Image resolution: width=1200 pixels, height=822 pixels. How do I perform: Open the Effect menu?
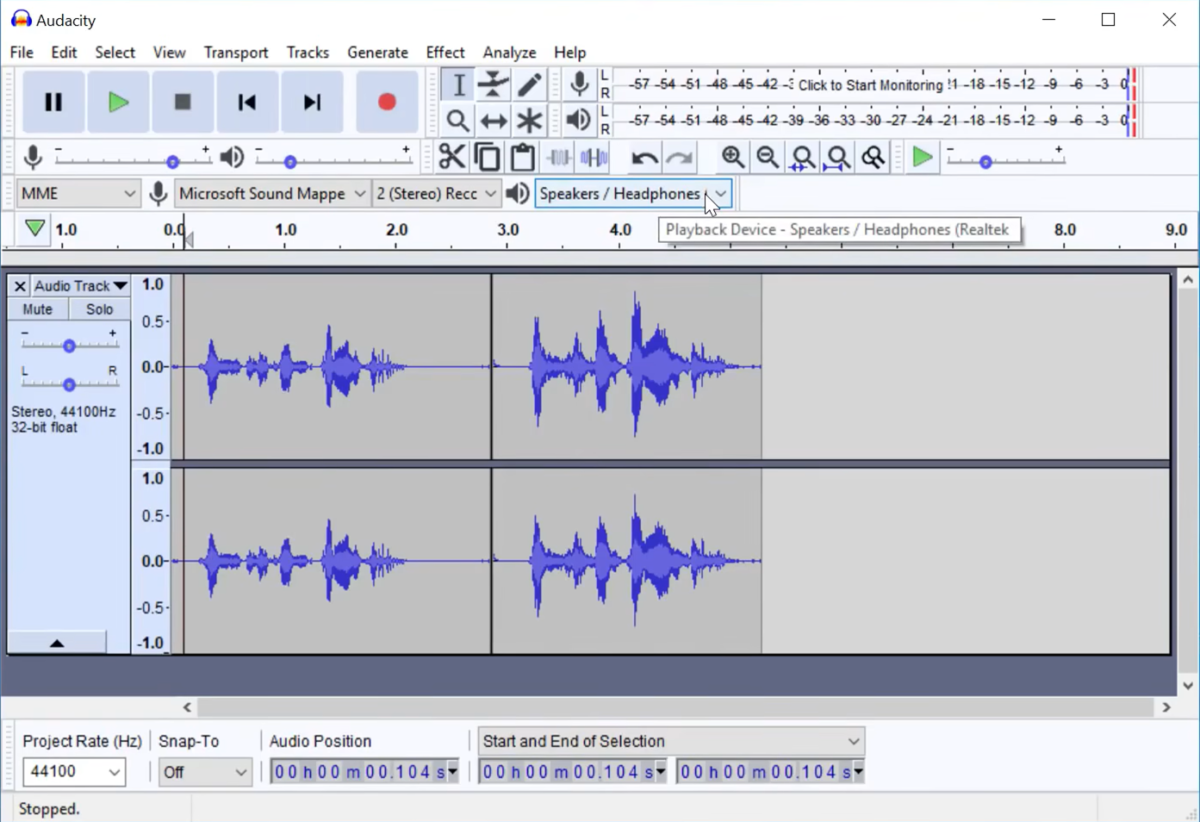point(445,52)
